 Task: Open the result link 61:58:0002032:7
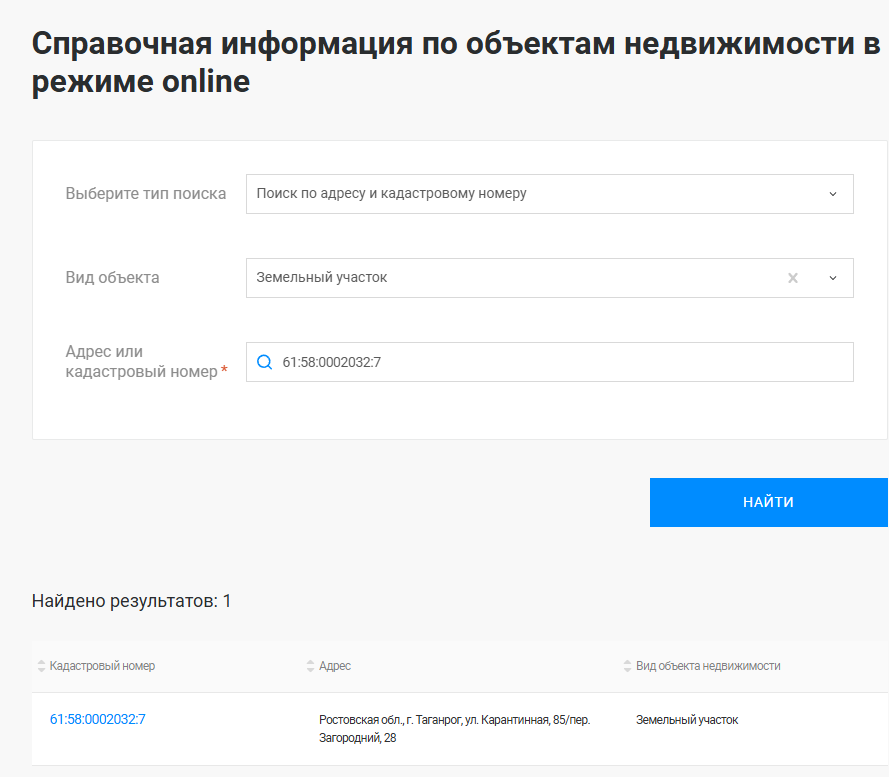coord(98,719)
